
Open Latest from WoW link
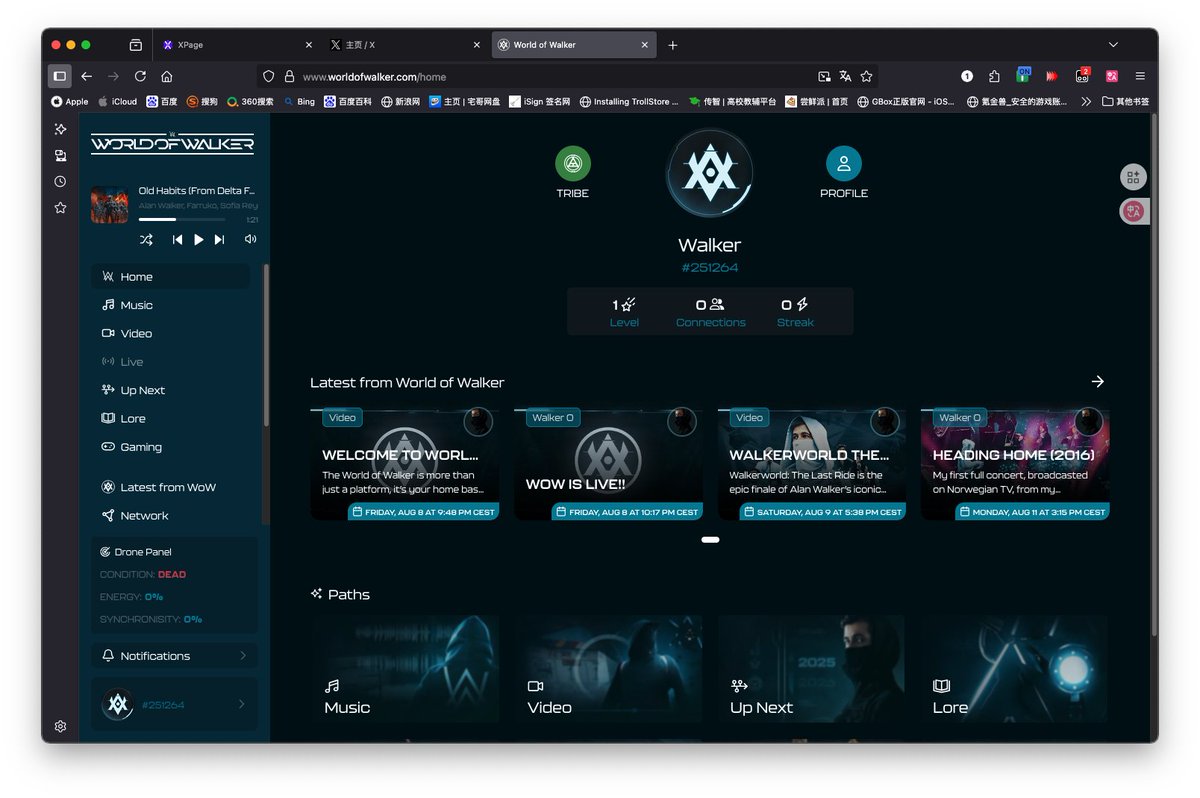[170, 487]
